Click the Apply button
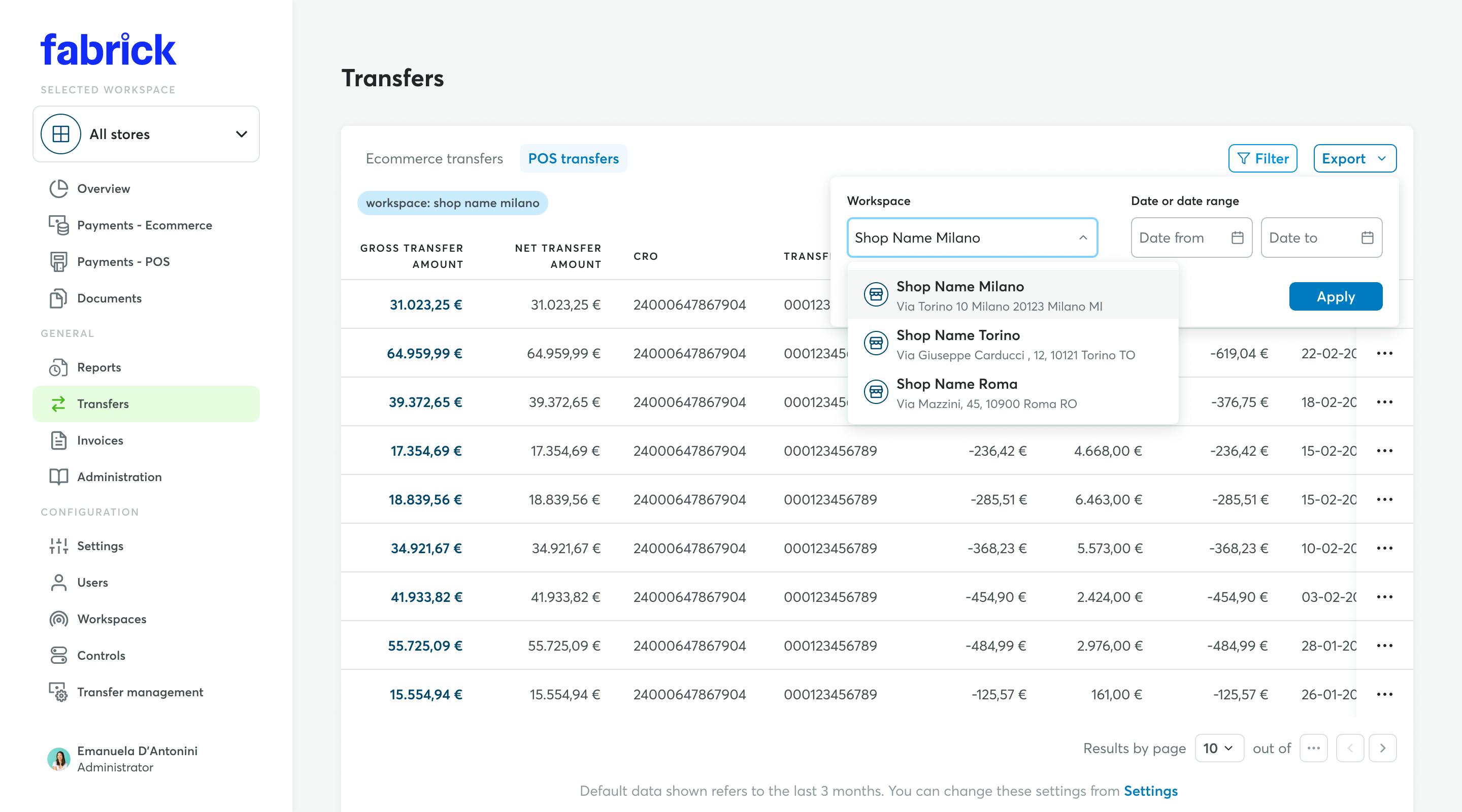The image size is (1462, 812). (1335, 295)
